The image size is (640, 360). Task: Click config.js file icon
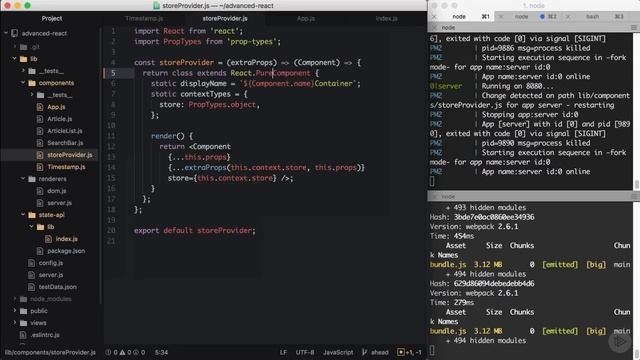[31, 263]
